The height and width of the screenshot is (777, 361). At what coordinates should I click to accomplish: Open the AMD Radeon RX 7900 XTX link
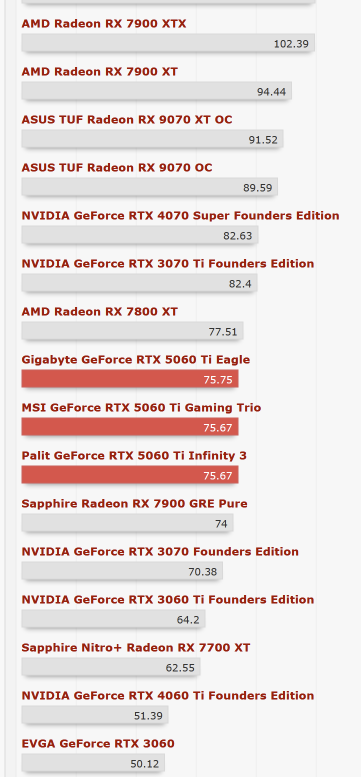(104, 24)
